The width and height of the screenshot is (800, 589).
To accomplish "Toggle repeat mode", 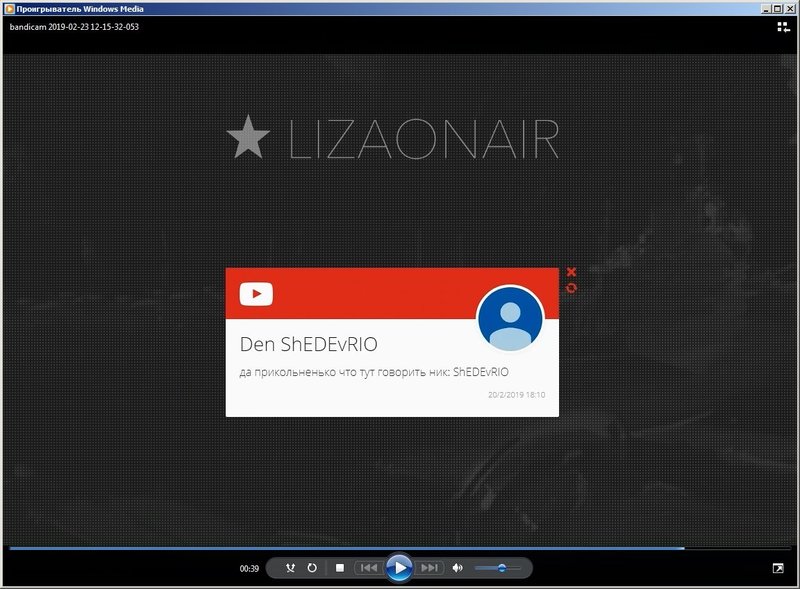I will click(x=312, y=568).
